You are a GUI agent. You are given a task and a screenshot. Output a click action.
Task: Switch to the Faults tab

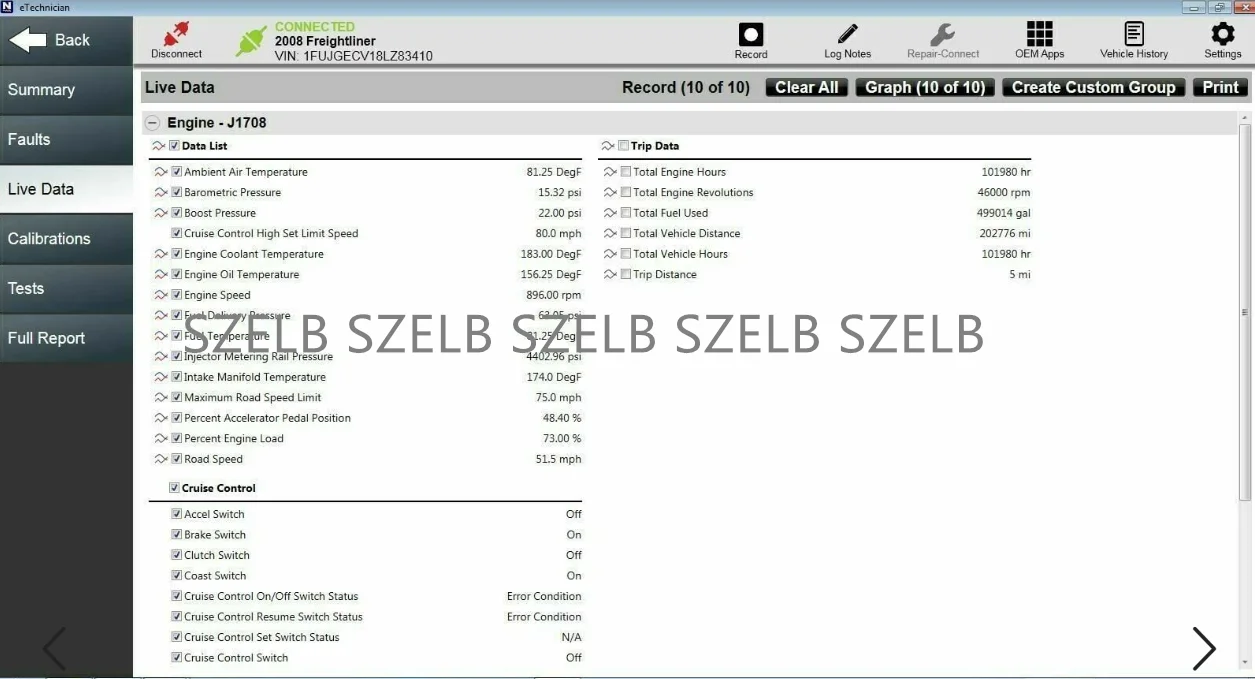[66, 139]
